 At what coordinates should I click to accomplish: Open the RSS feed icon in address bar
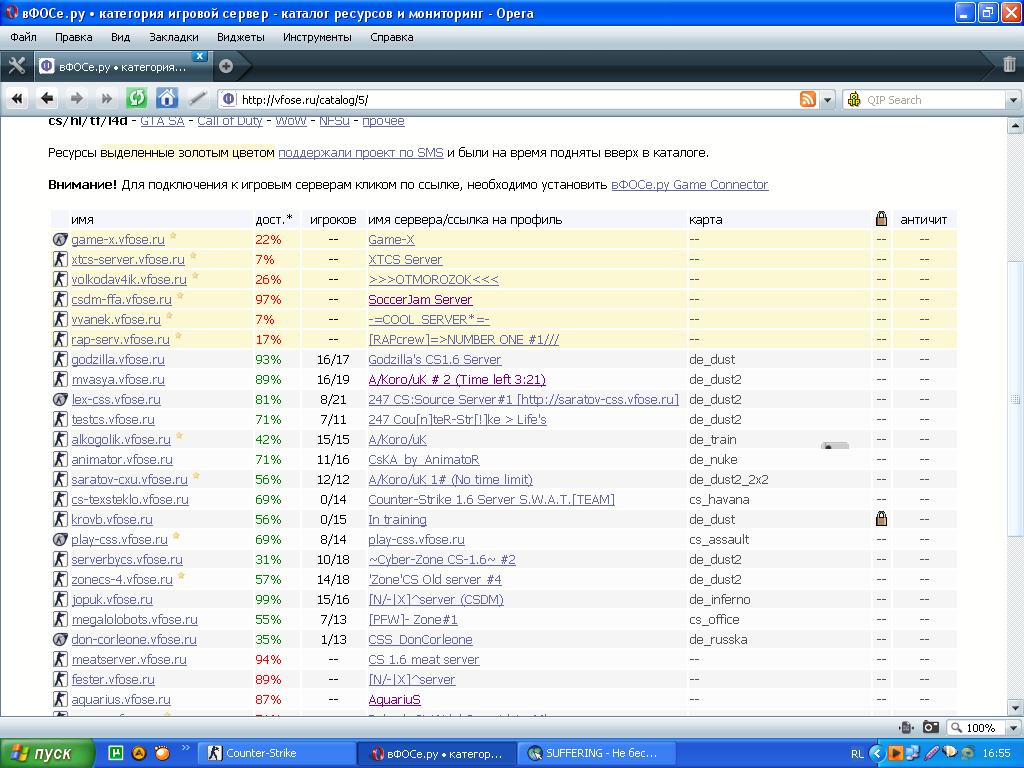click(x=807, y=99)
